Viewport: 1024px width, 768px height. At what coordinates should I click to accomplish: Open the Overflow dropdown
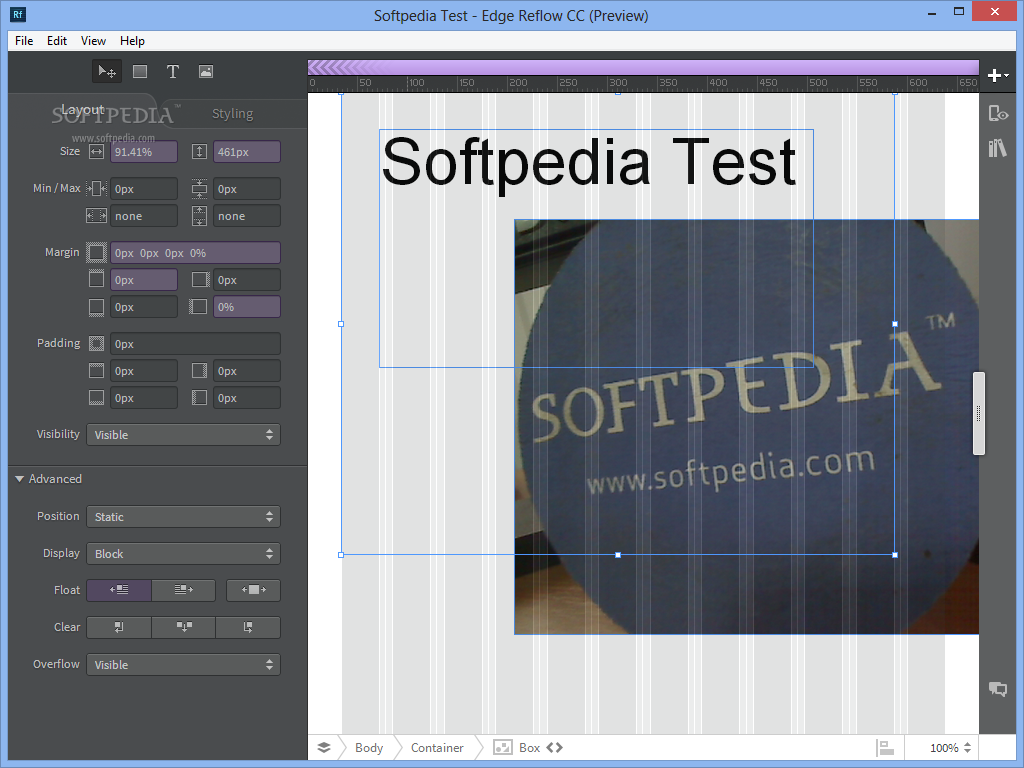click(184, 665)
